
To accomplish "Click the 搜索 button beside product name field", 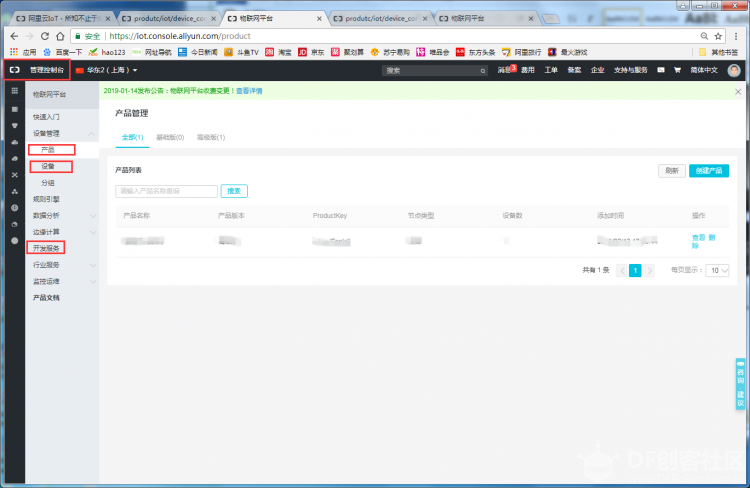I will click(x=234, y=191).
